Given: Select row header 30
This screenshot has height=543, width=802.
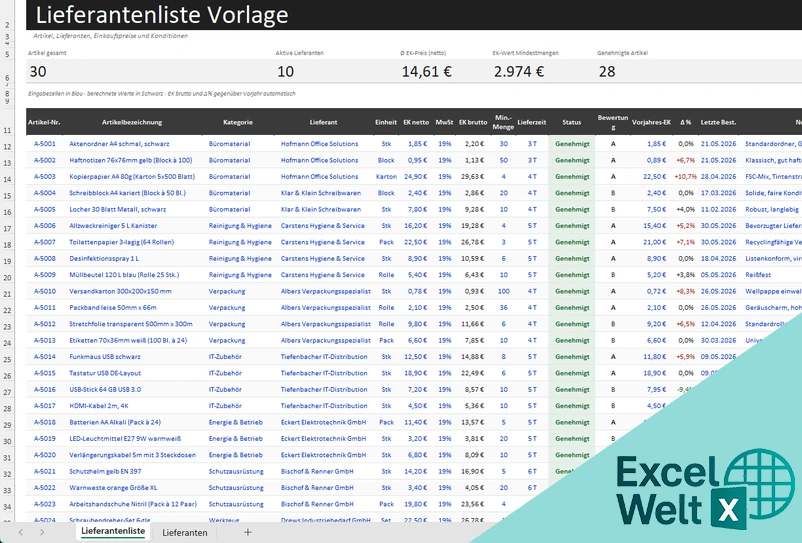Looking at the screenshot, I should tap(7, 441).
